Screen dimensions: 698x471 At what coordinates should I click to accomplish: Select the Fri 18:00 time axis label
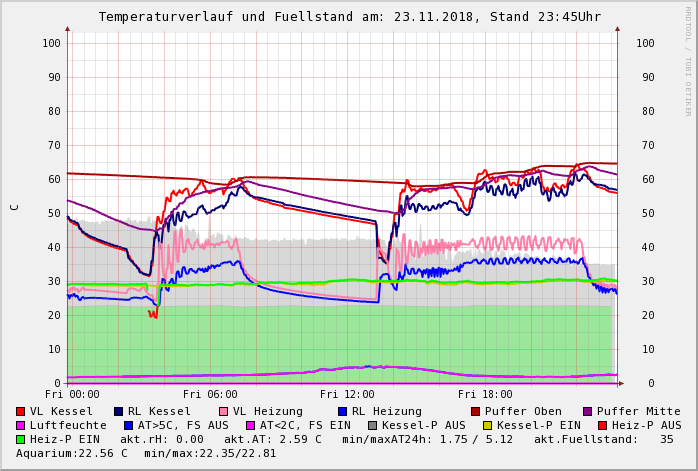point(485,395)
